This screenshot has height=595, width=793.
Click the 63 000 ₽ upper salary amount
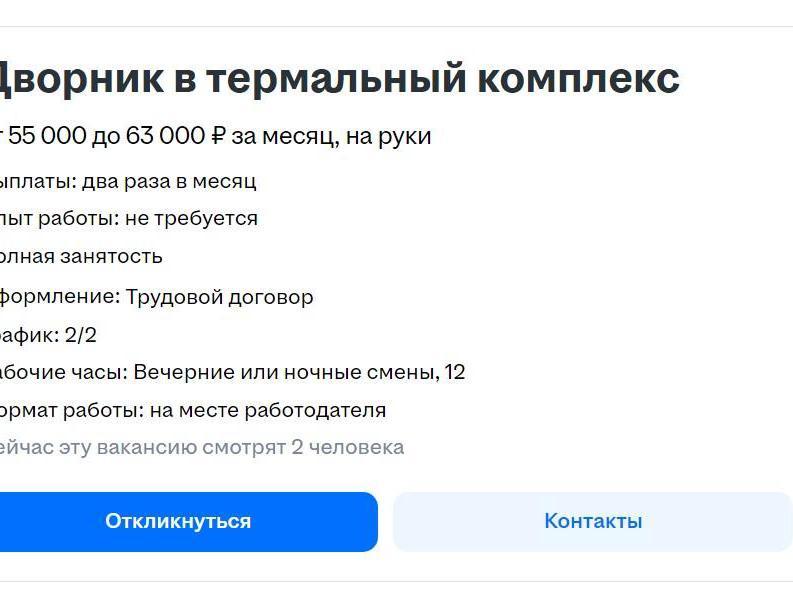tap(176, 136)
